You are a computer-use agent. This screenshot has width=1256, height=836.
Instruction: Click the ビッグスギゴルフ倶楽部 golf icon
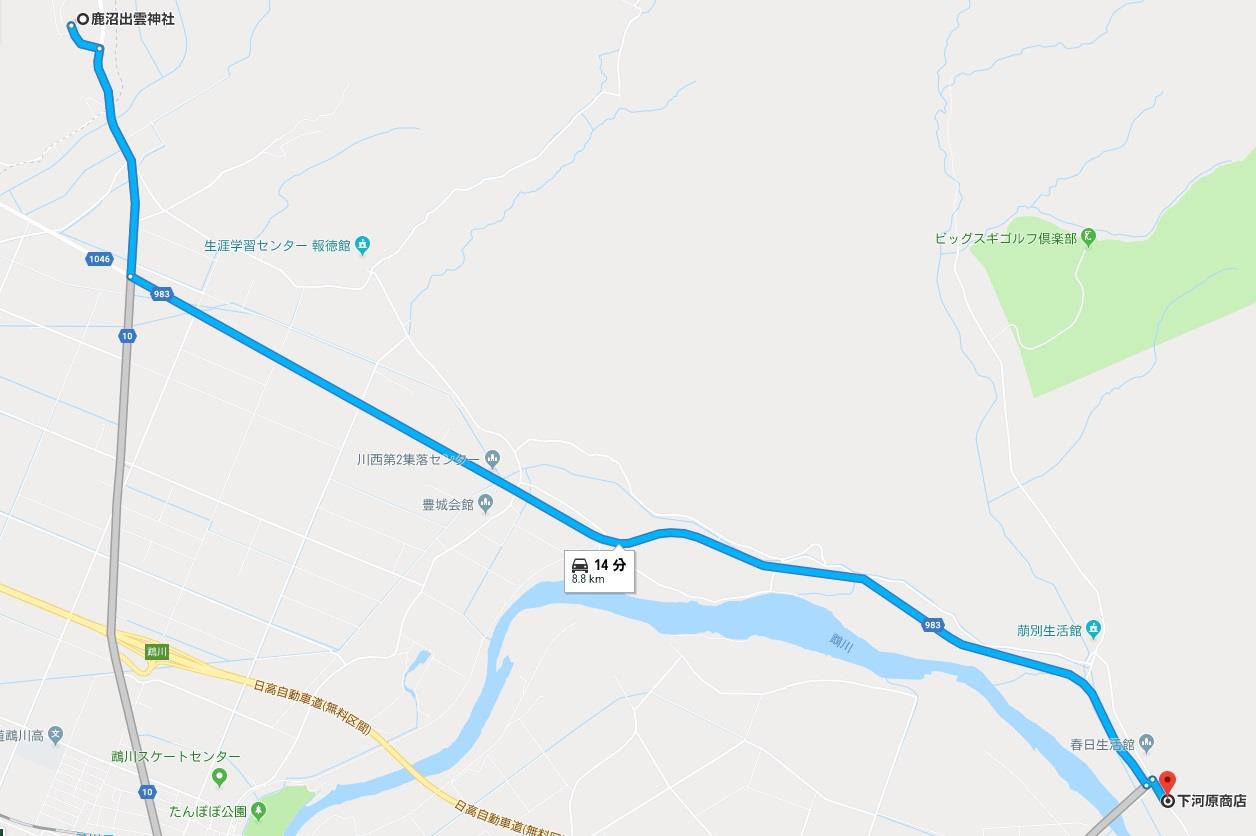tap(1089, 238)
